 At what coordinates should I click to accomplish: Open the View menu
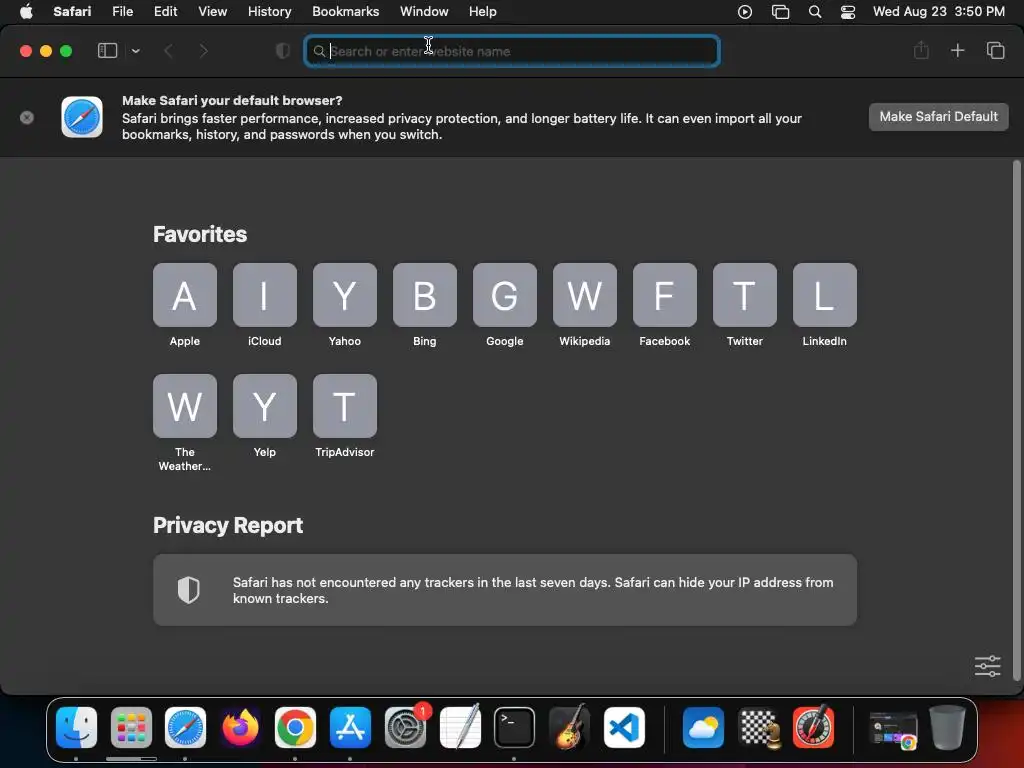click(x=212, y=12)
